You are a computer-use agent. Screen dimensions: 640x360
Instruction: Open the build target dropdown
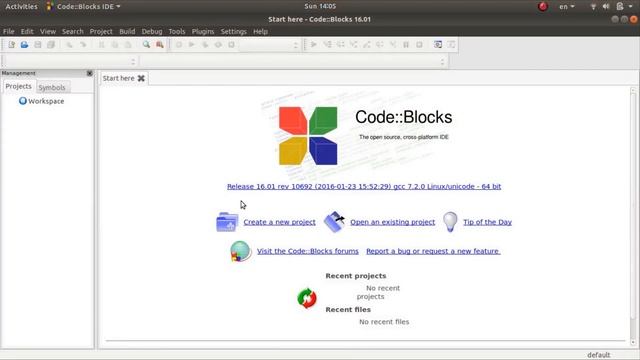coord(269,45)
